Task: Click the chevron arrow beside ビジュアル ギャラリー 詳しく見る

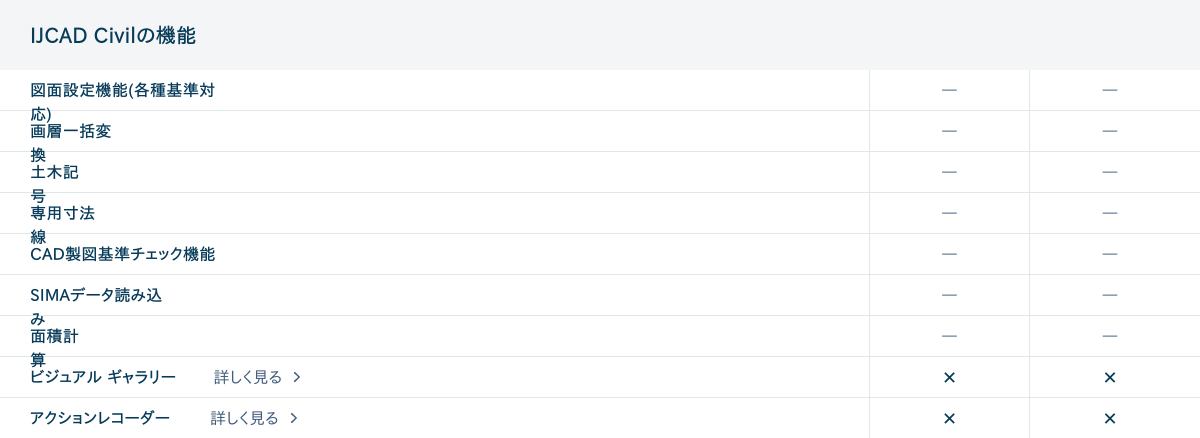Action: point(297,377)
